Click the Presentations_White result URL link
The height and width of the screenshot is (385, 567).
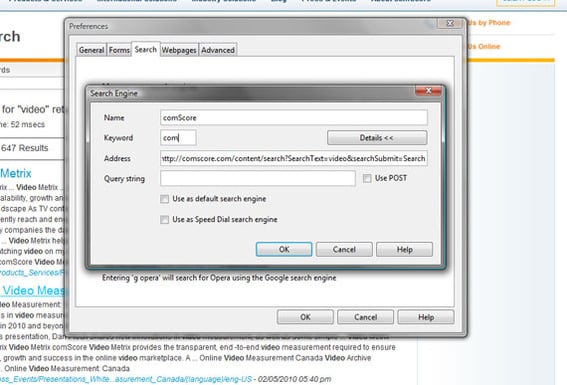pos(126,379)
